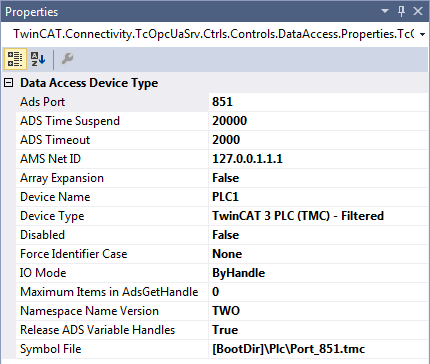Screen dimensions: 430x364
Task: Close the Properties panel
Action: [418, 11]
